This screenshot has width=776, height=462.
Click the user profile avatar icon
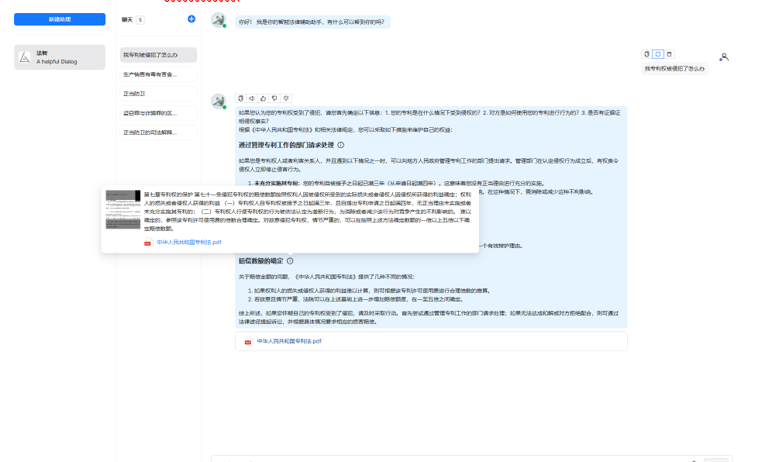click(724, 57)
